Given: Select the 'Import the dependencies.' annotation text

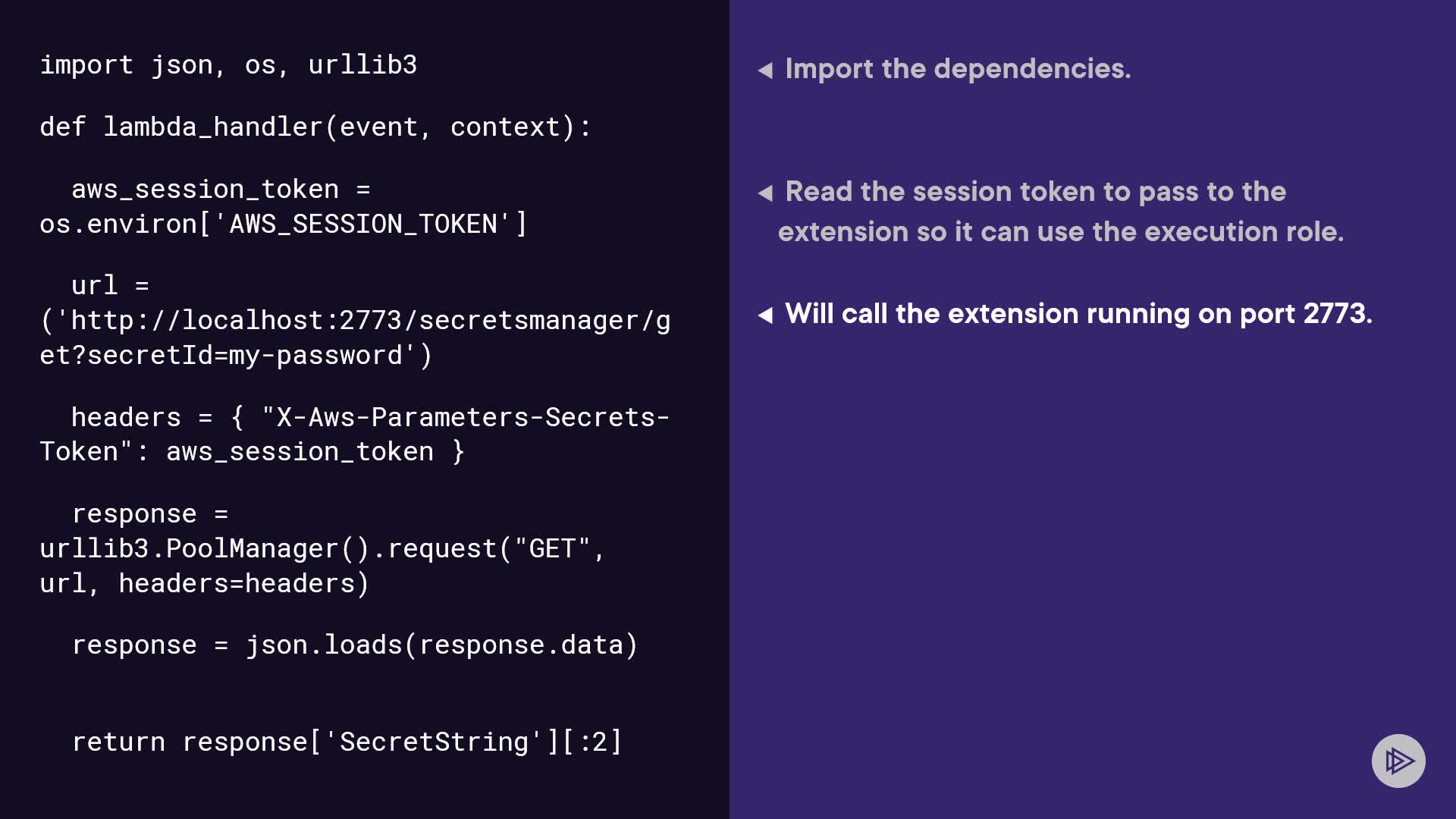Looking at the screenshot, I should coord(957,69).
